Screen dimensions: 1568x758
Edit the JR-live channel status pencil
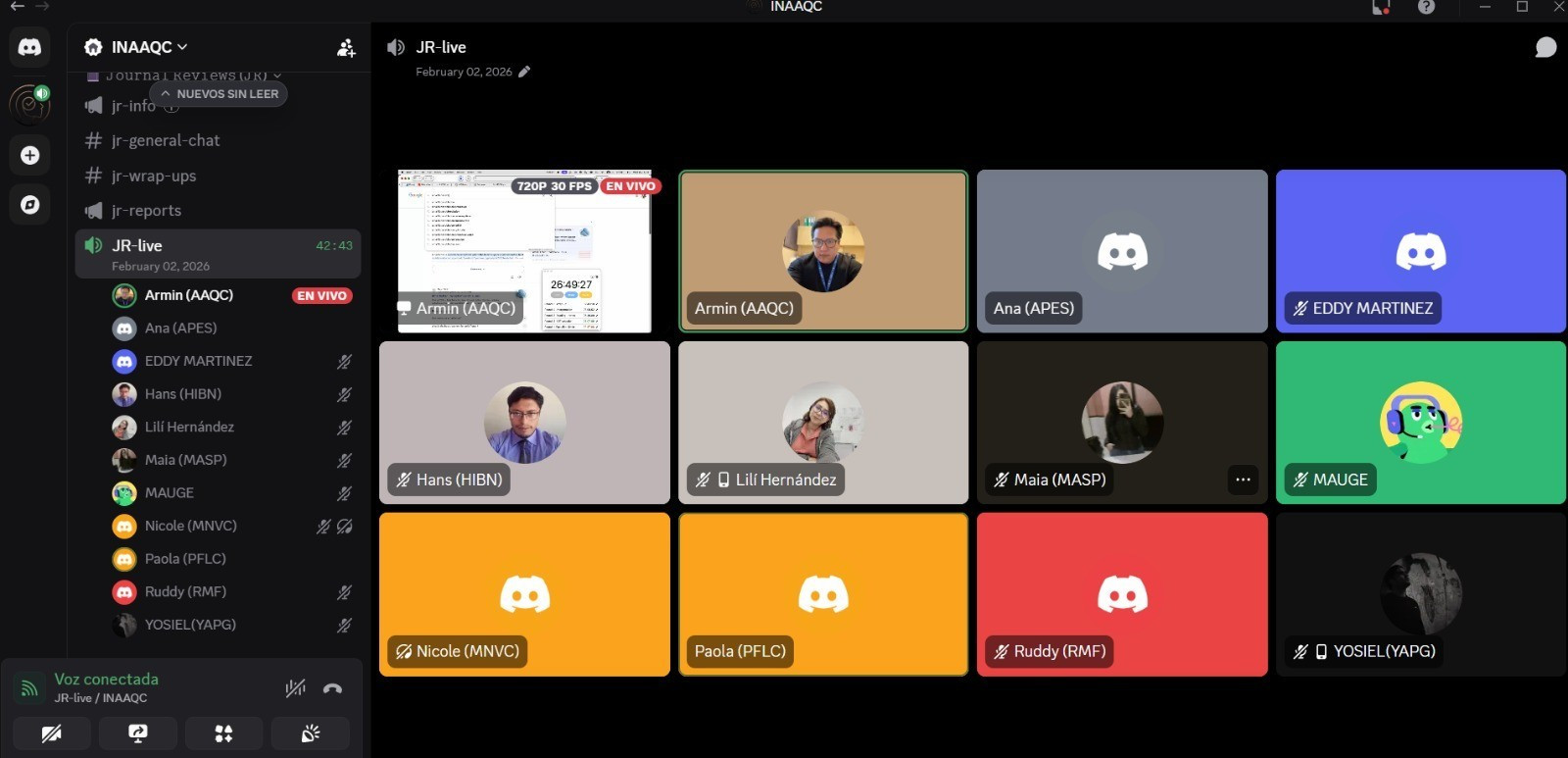(x=524, y=72)
